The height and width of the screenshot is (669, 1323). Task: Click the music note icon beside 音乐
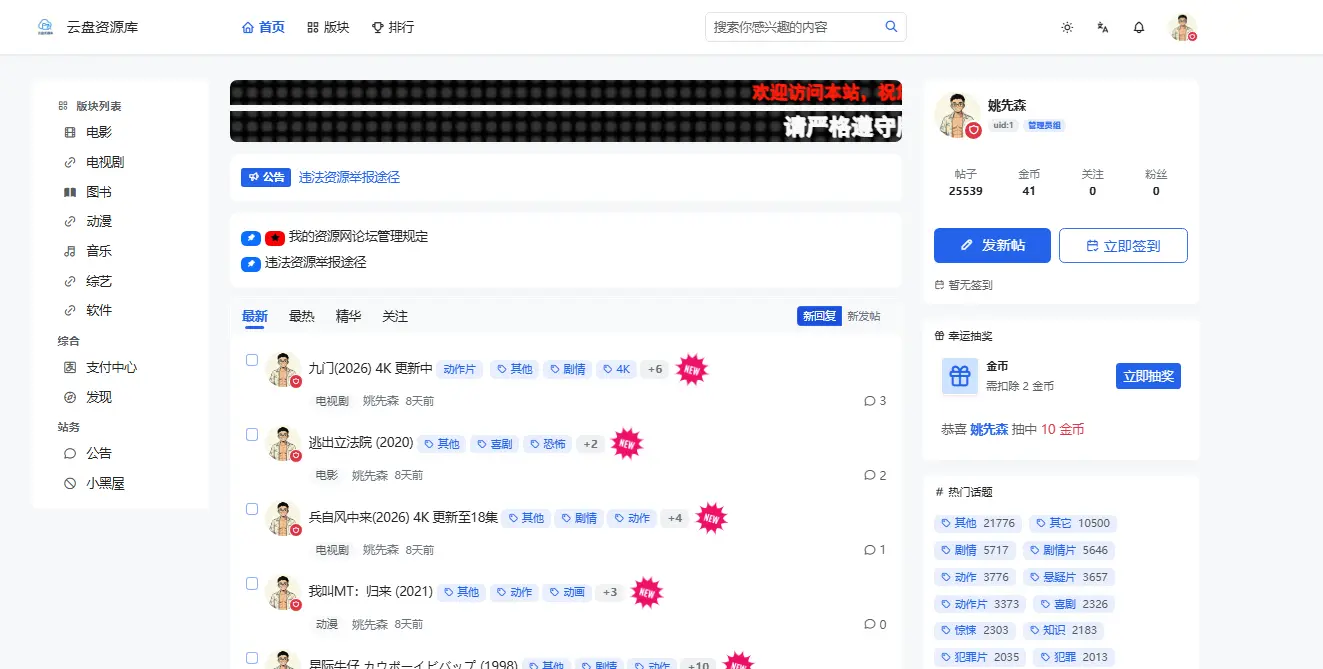(70, 251)
